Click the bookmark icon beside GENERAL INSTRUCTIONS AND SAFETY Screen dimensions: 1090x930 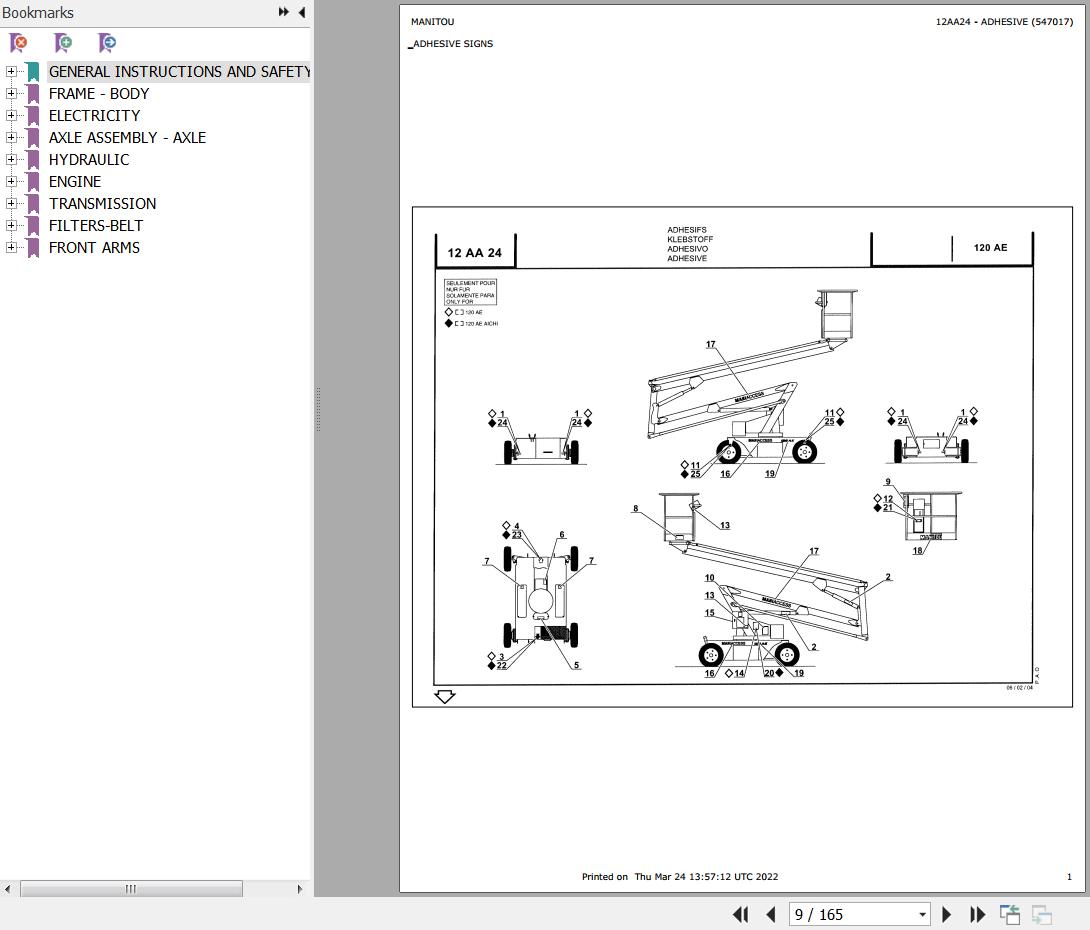click(33, 72)
